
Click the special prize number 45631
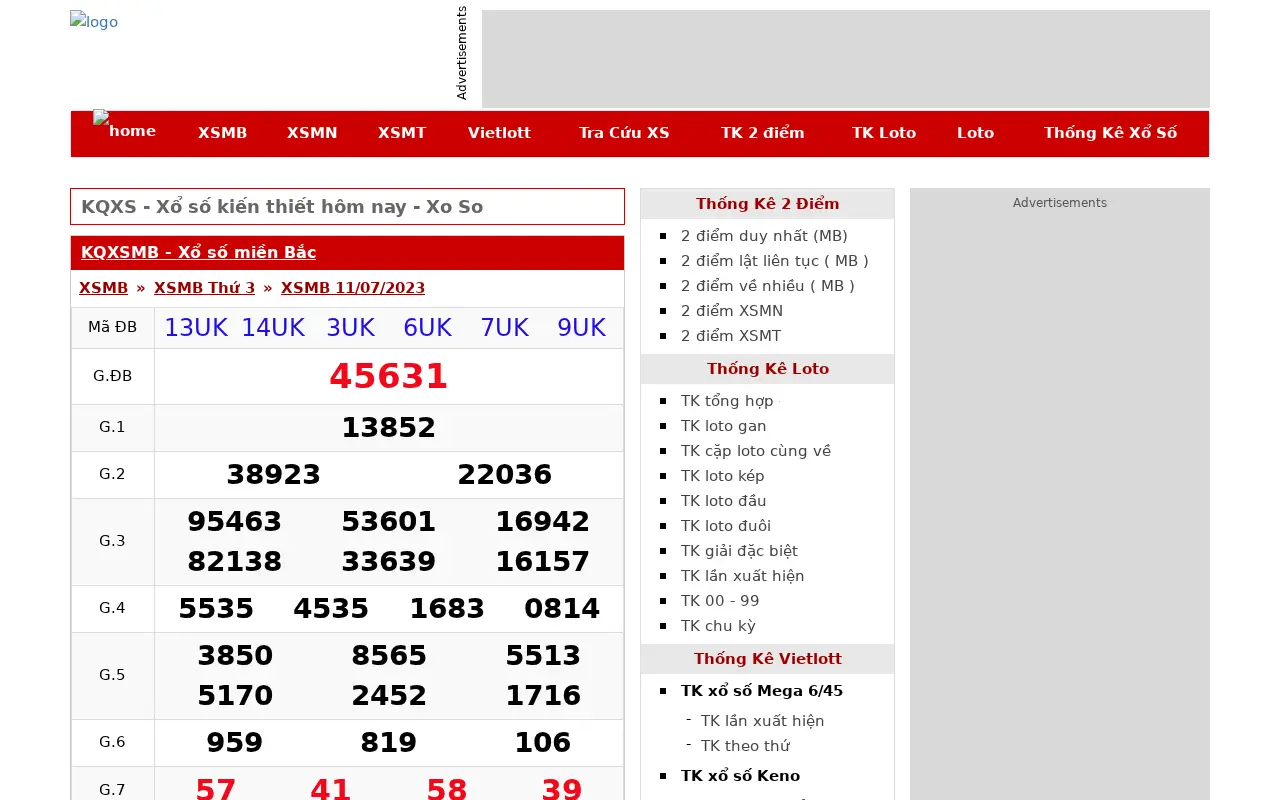(x=389, y=376)
